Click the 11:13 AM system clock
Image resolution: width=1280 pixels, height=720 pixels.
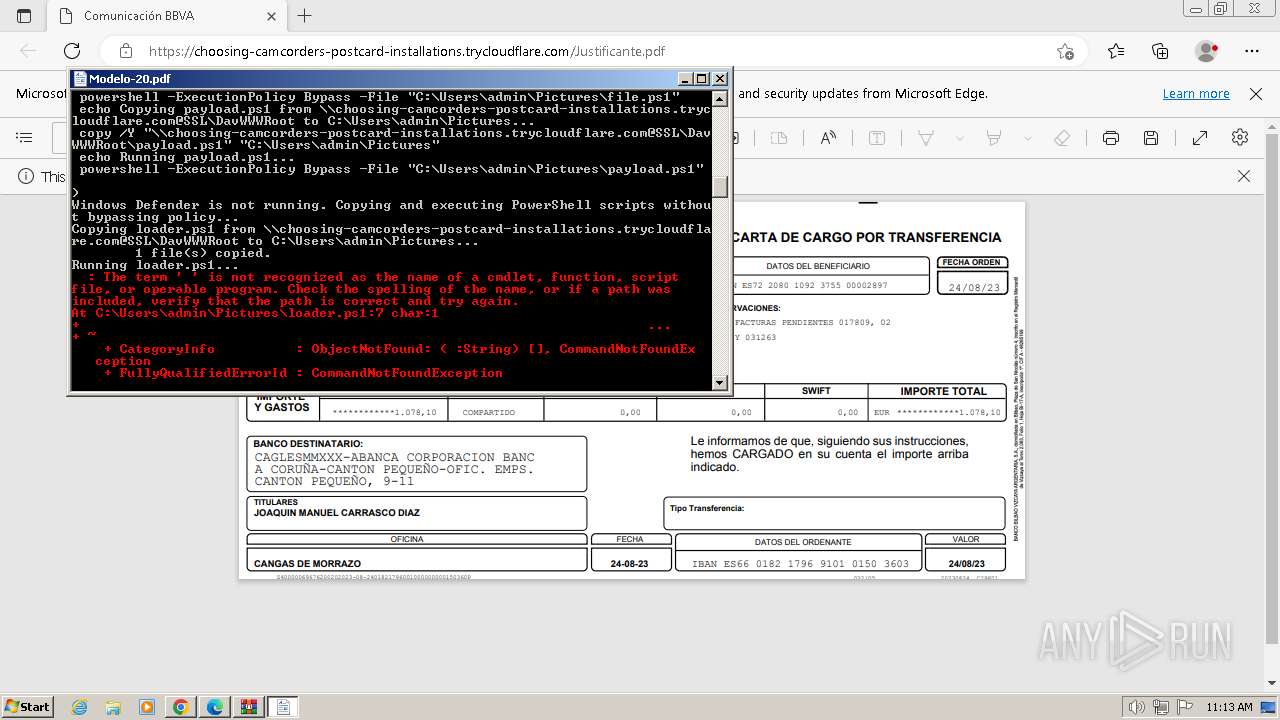tap(1229, 707)
